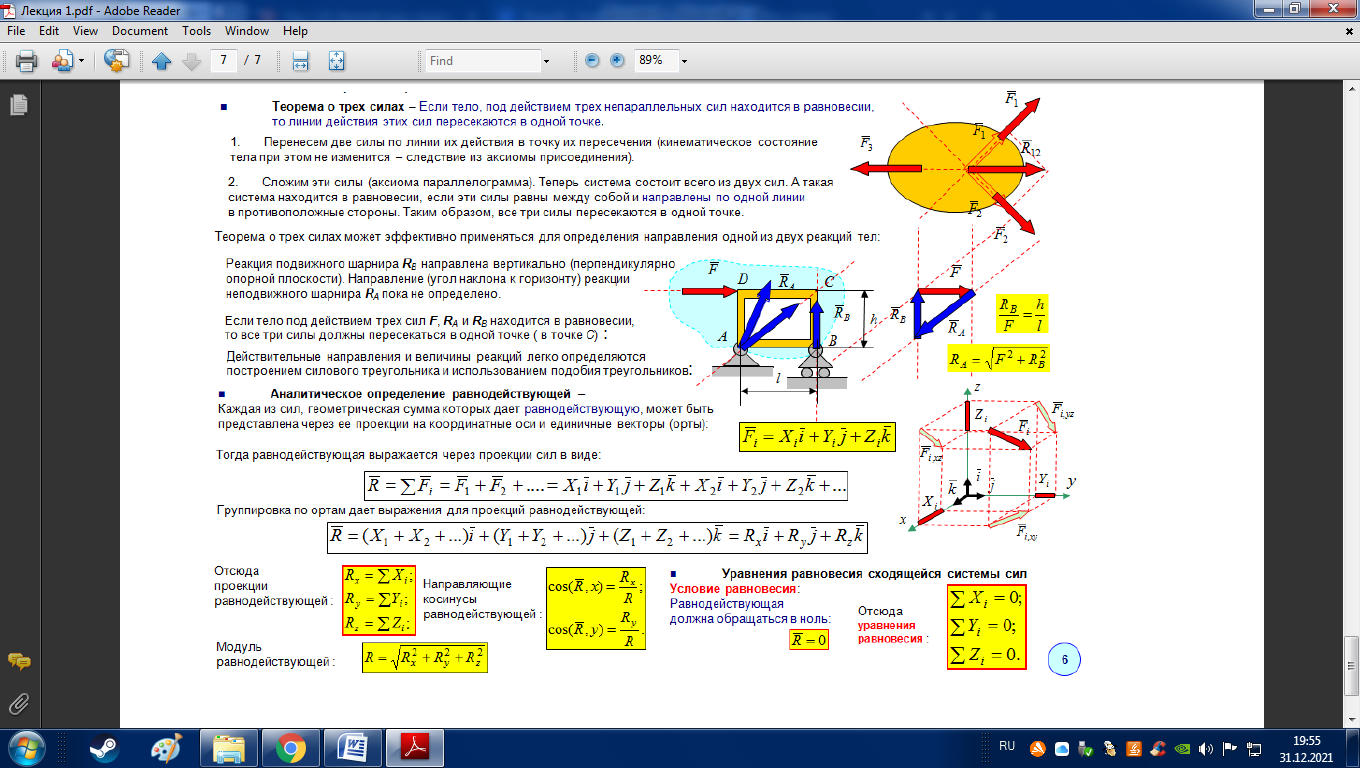1360x768 pixels.
Task: Open the Edit menu
Action: (49, 31)
